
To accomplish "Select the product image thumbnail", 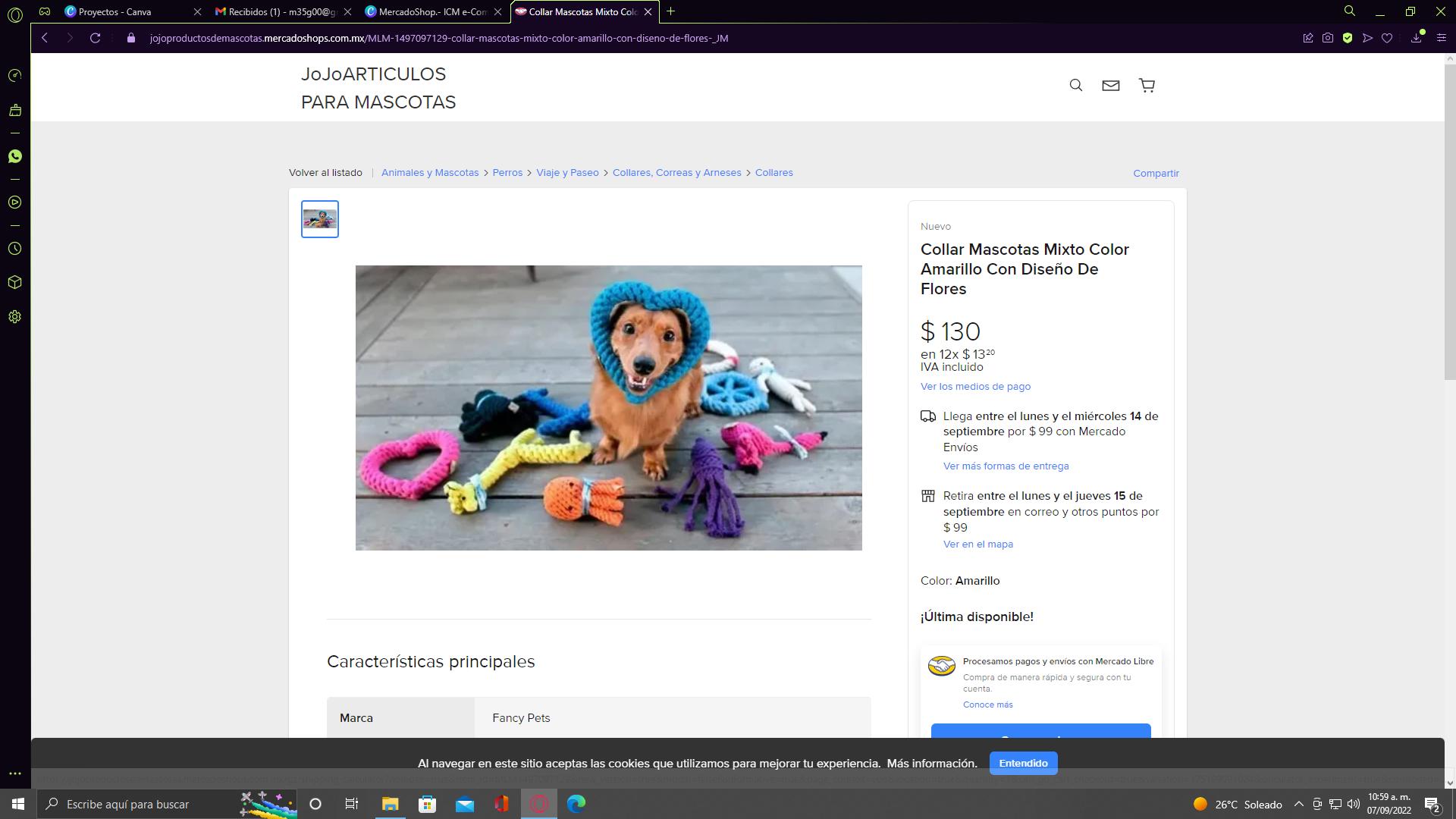I will (x=320, y=219).
